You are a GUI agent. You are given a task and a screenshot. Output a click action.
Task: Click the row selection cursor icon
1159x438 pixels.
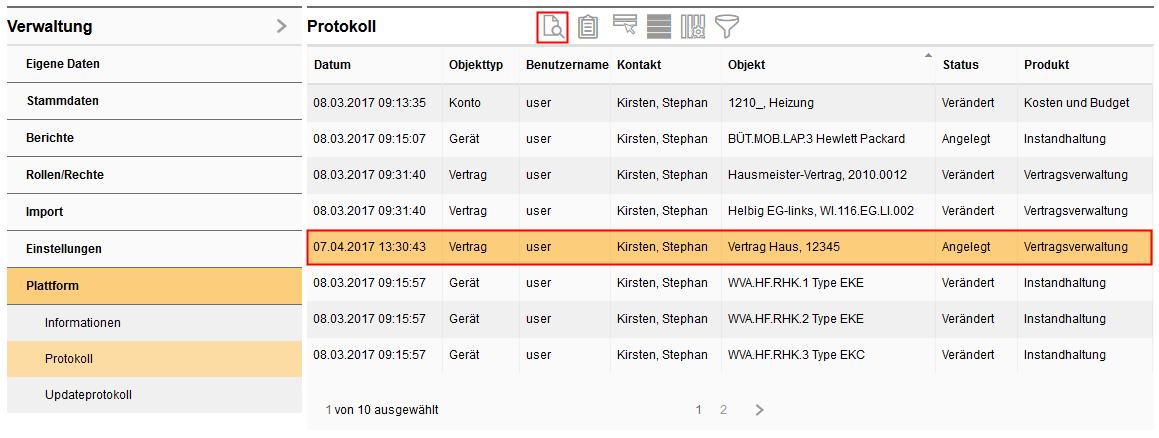point(624,26)
